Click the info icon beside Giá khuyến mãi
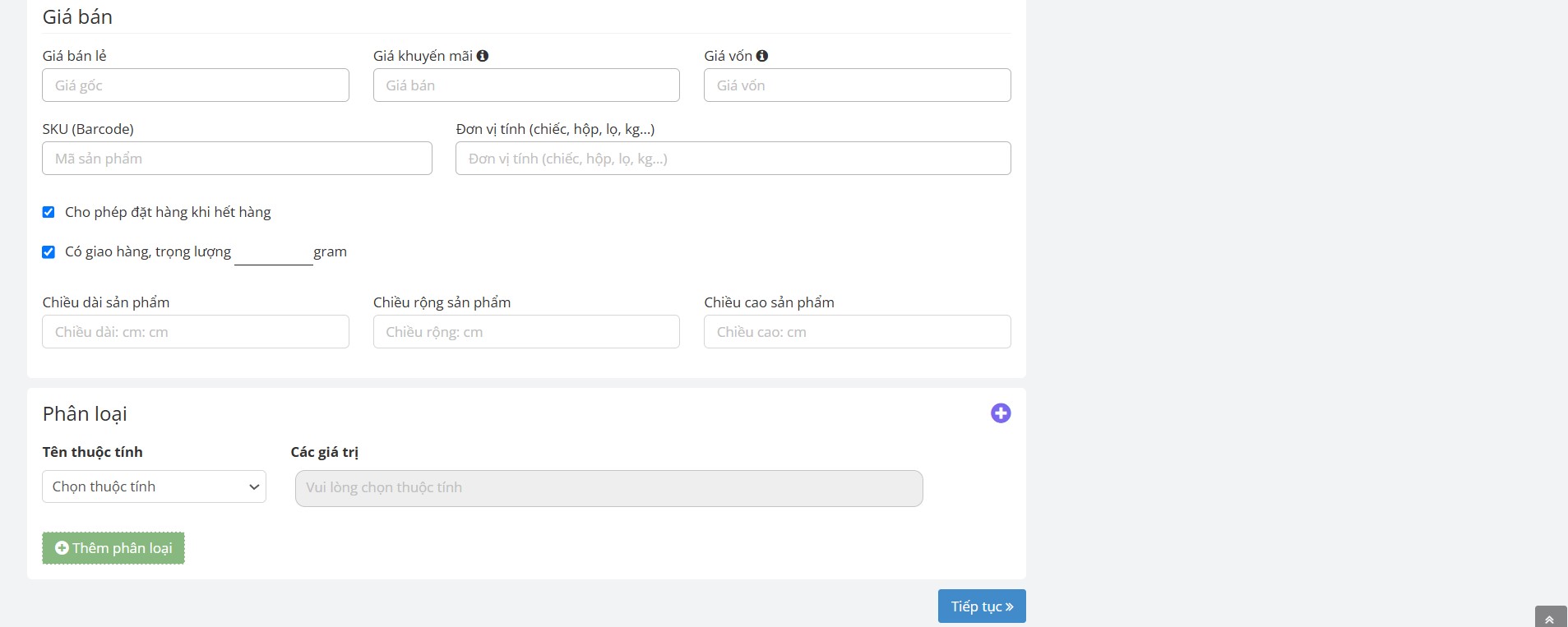Image resolution: width=1568 pixels, height=627 pixels. [483, 56]
